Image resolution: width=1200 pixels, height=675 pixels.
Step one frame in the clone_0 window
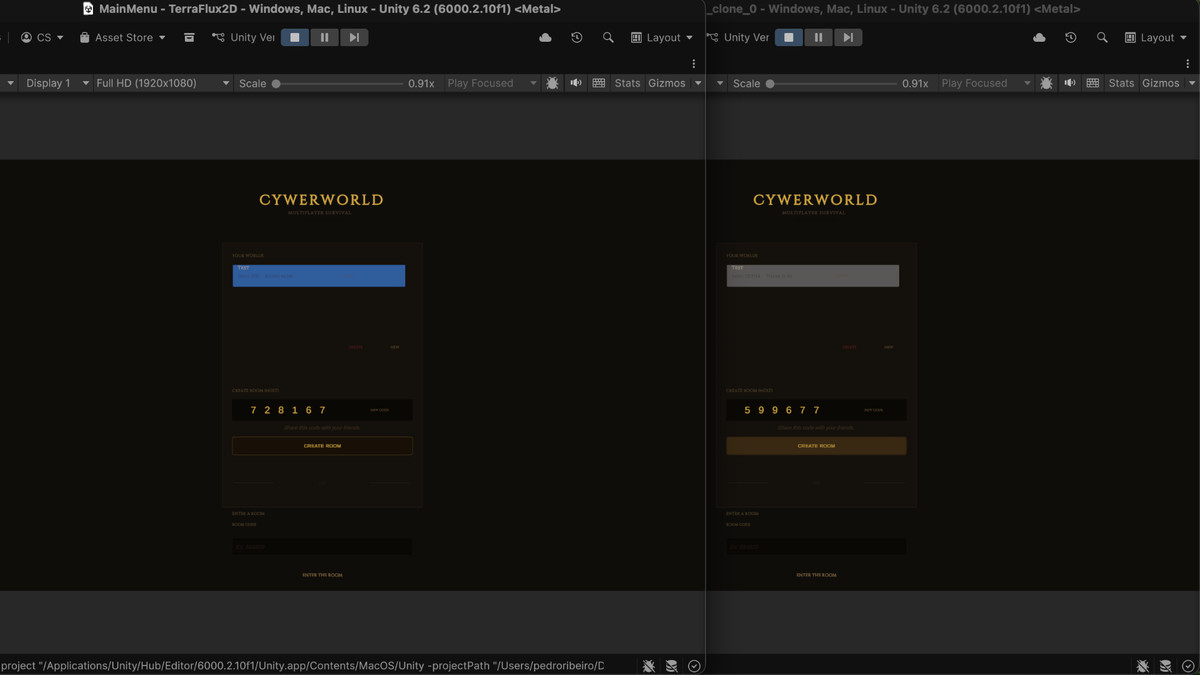(x=848, y=37)
